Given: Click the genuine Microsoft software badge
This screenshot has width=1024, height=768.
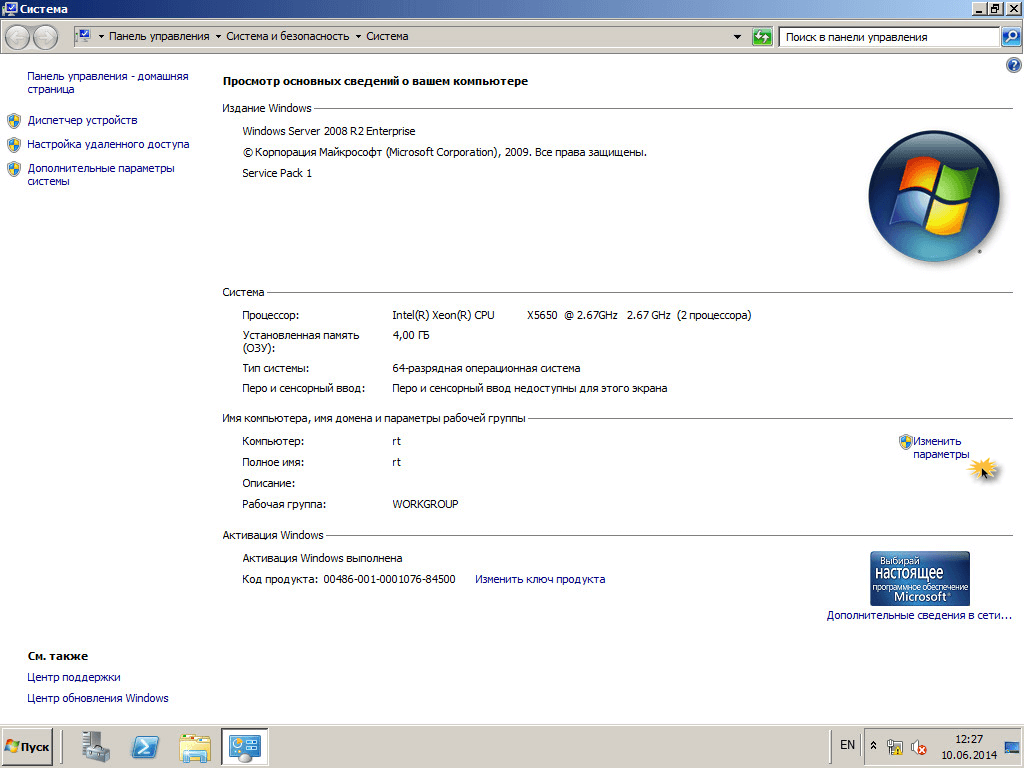Looking at the screenshot, I should coord(920,579).
